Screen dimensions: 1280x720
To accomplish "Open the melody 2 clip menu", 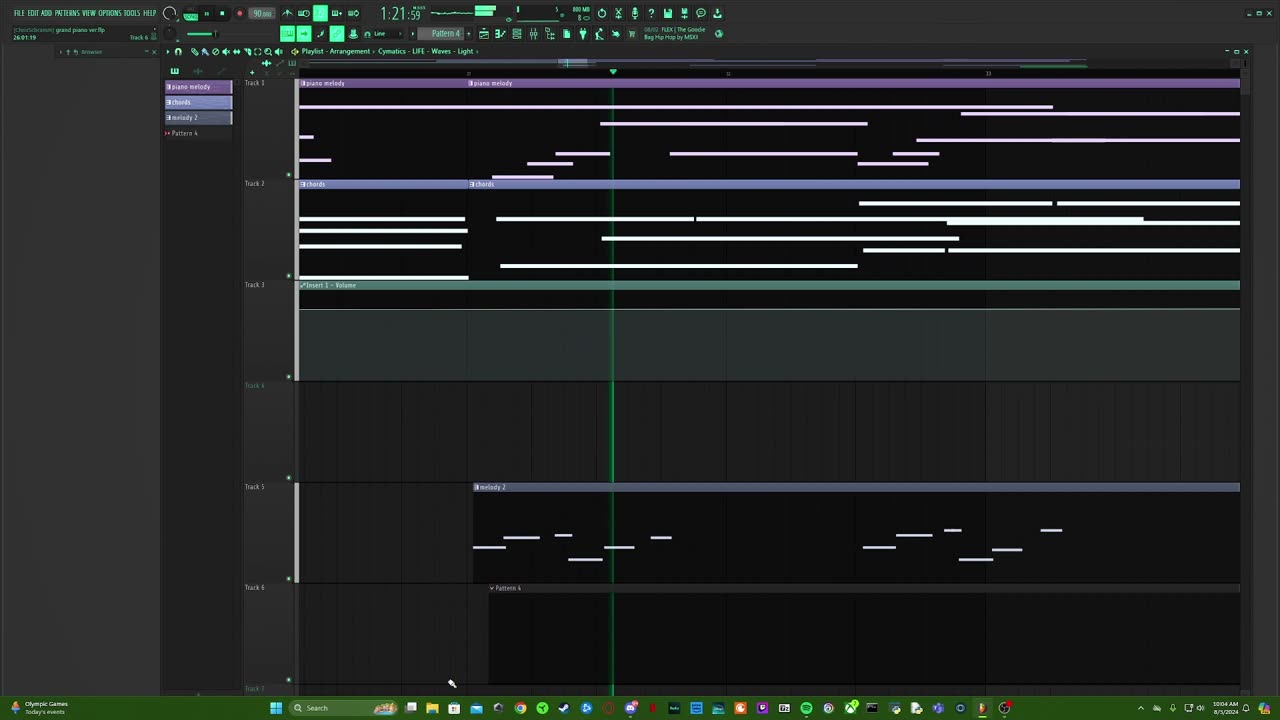I will [x=477, y=487].
